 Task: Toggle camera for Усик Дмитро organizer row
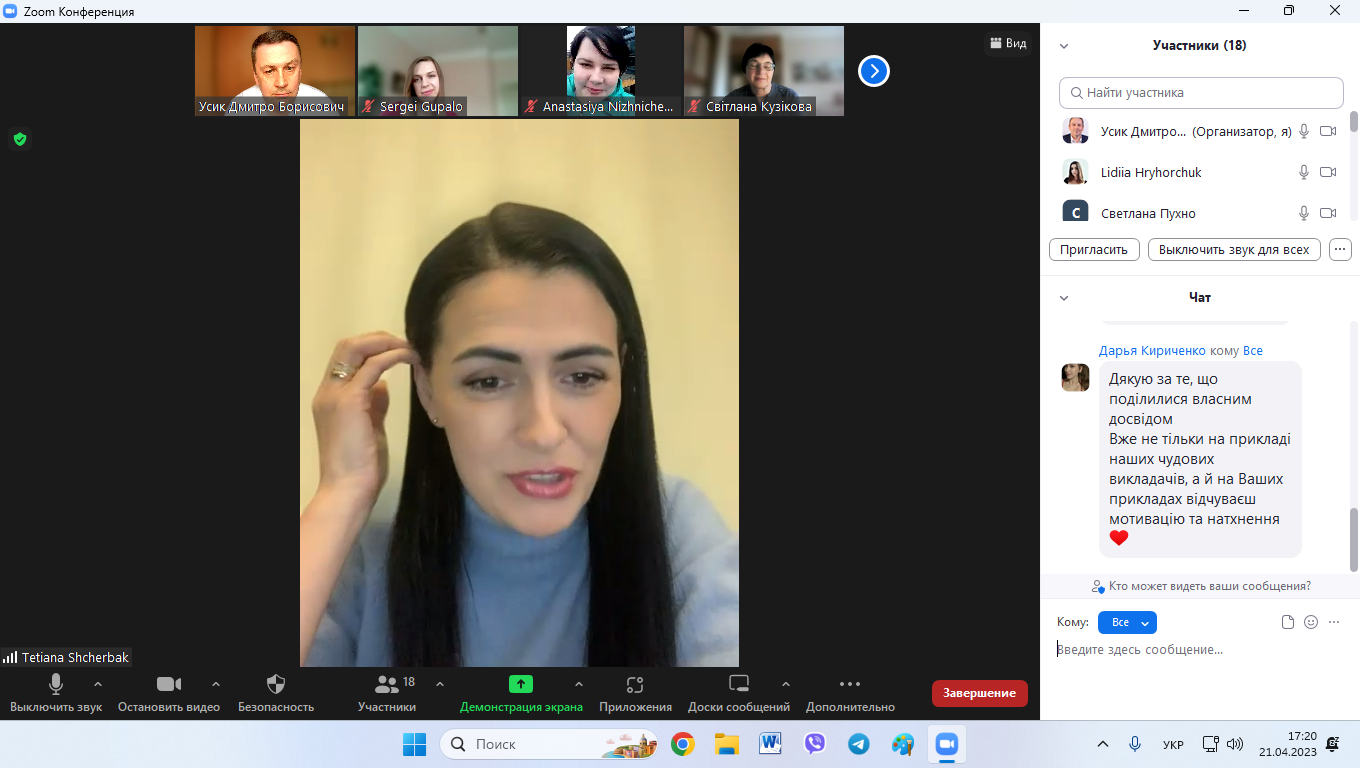coord(1328,131)
